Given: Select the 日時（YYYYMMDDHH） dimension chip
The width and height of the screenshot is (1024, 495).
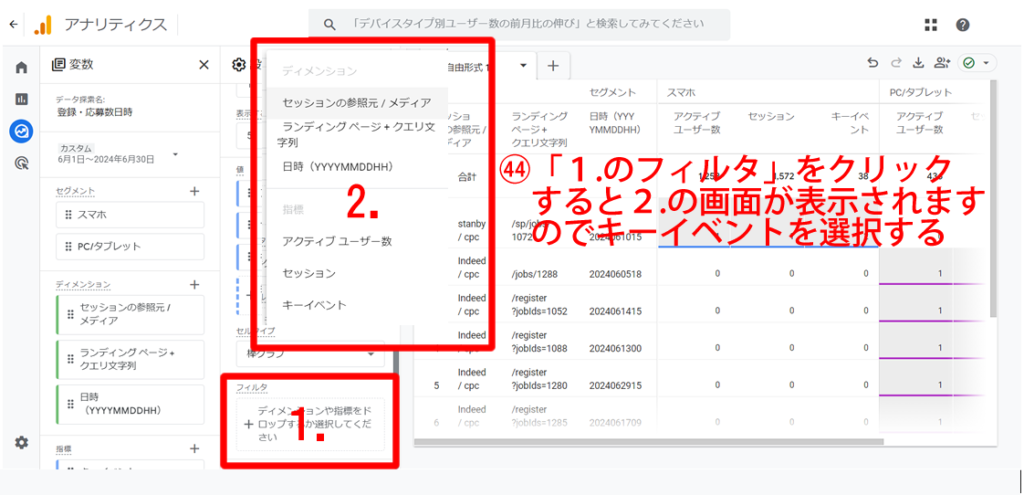Looking at the screenshot, I should pos(131,404).
